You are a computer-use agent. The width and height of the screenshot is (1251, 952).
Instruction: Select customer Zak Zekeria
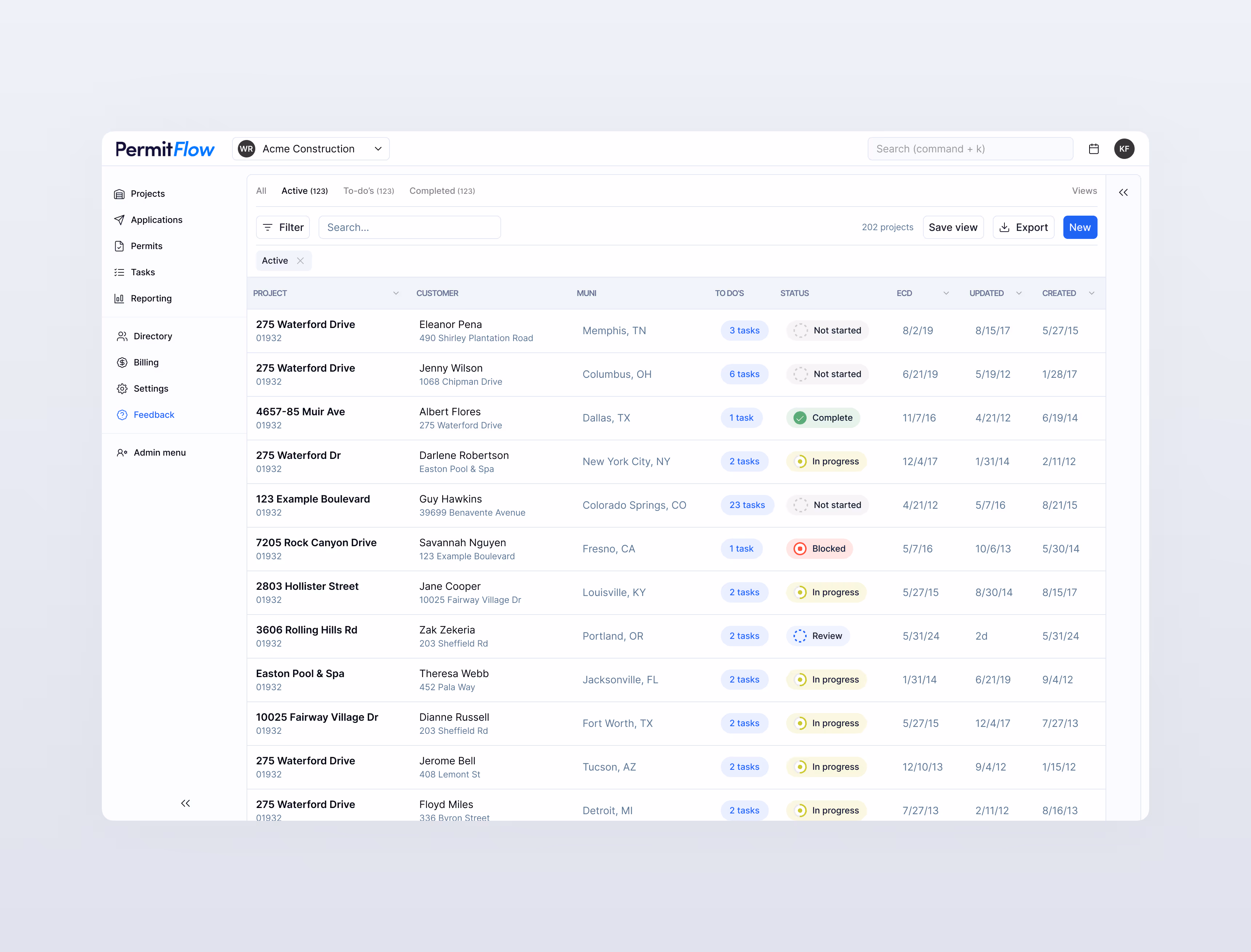(x=447, y=630)
